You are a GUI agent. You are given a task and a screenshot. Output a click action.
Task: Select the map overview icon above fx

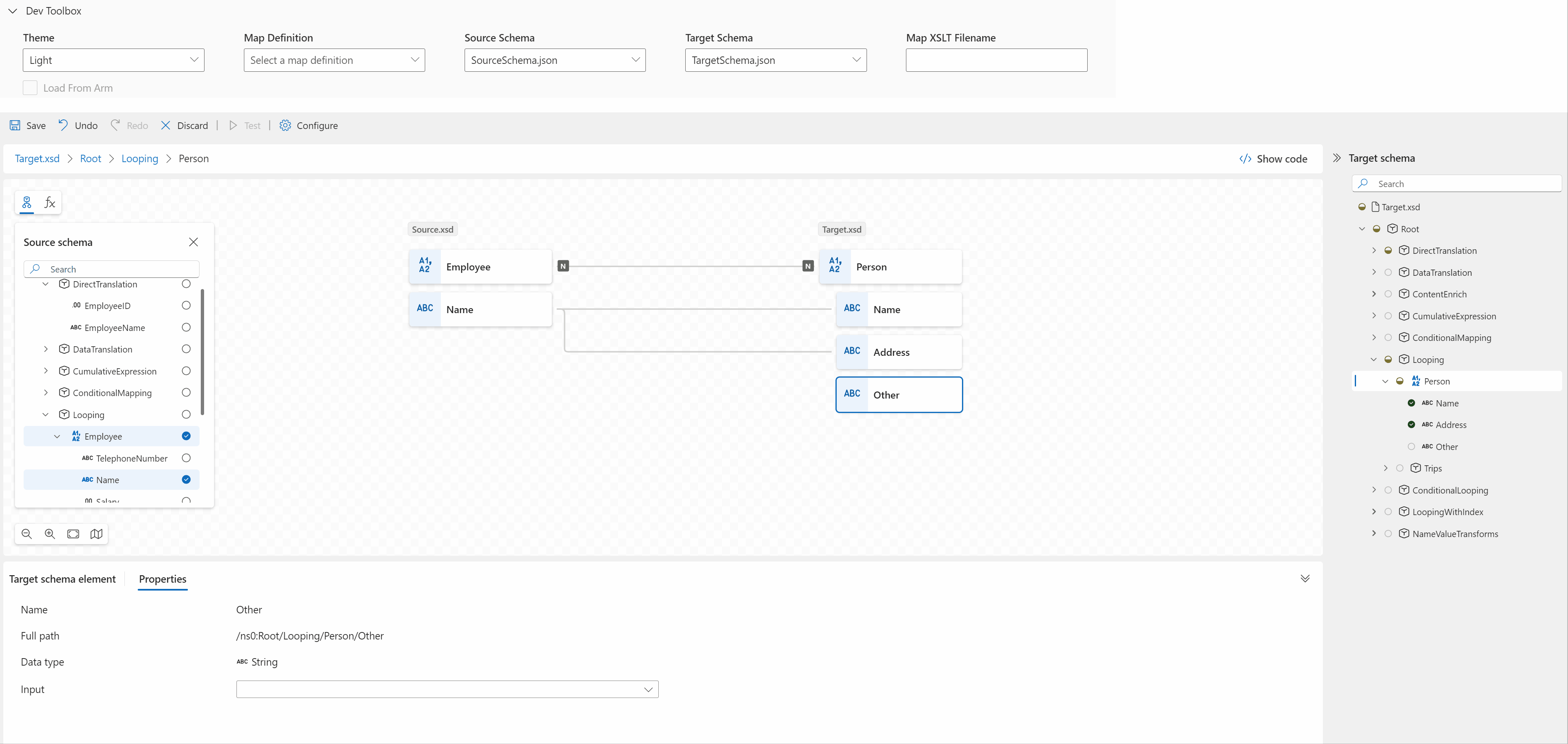(26, 202)
